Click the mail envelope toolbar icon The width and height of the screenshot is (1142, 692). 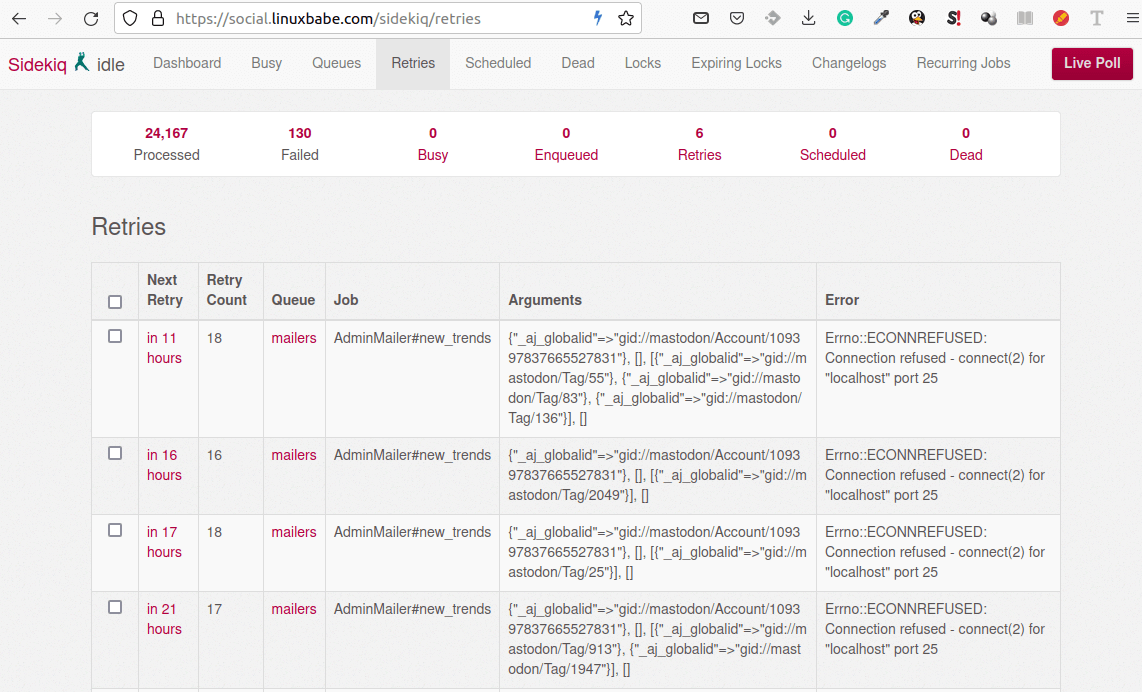pyautogui.click(x=701, y=18)
